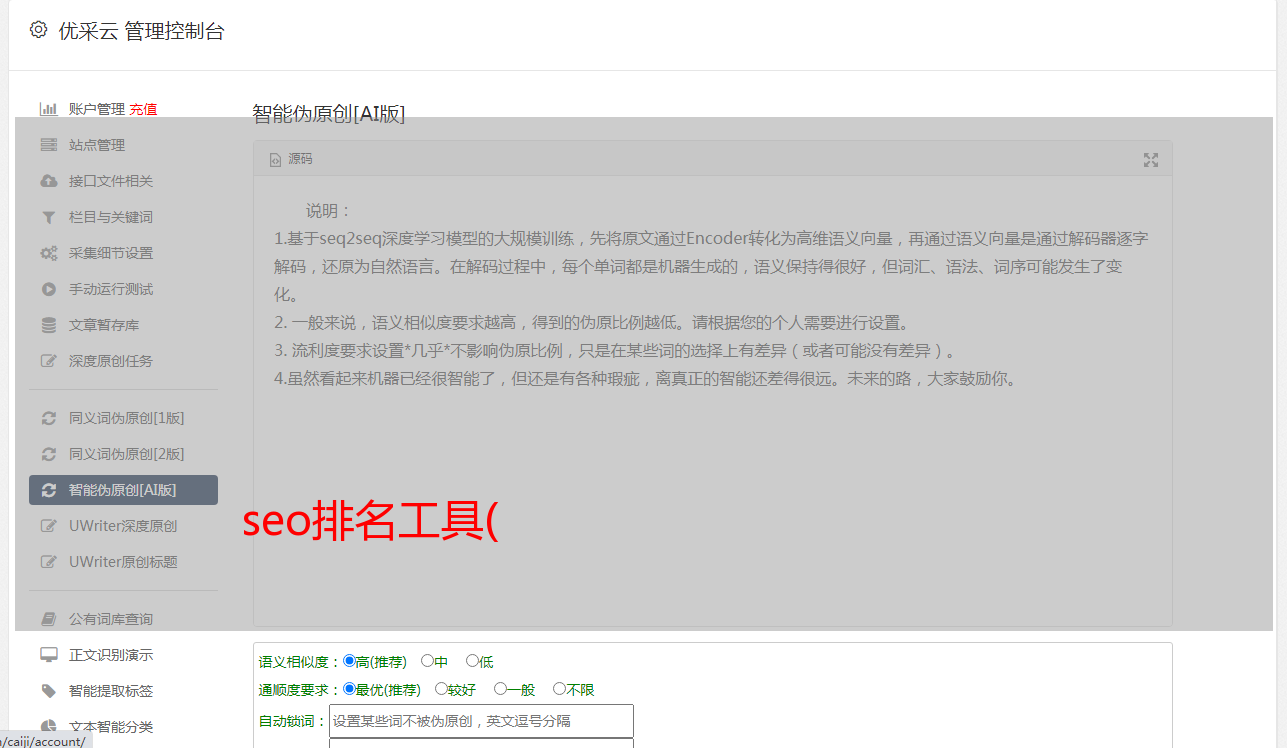Select 智能伪原创[AI版] active sidebar item
1287x748 pixels.
coord(123,490)
